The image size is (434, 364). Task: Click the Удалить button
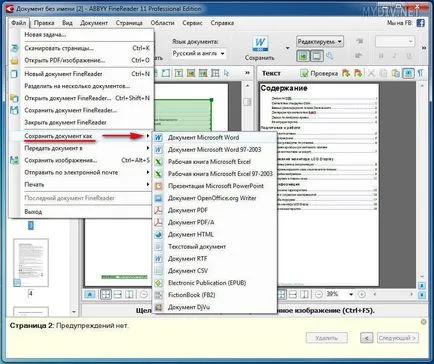click(x=327, y=338)
